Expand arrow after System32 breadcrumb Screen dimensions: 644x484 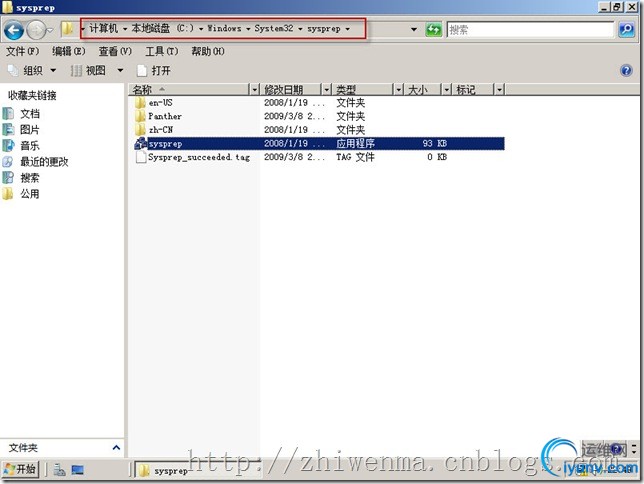pos(300,29)
